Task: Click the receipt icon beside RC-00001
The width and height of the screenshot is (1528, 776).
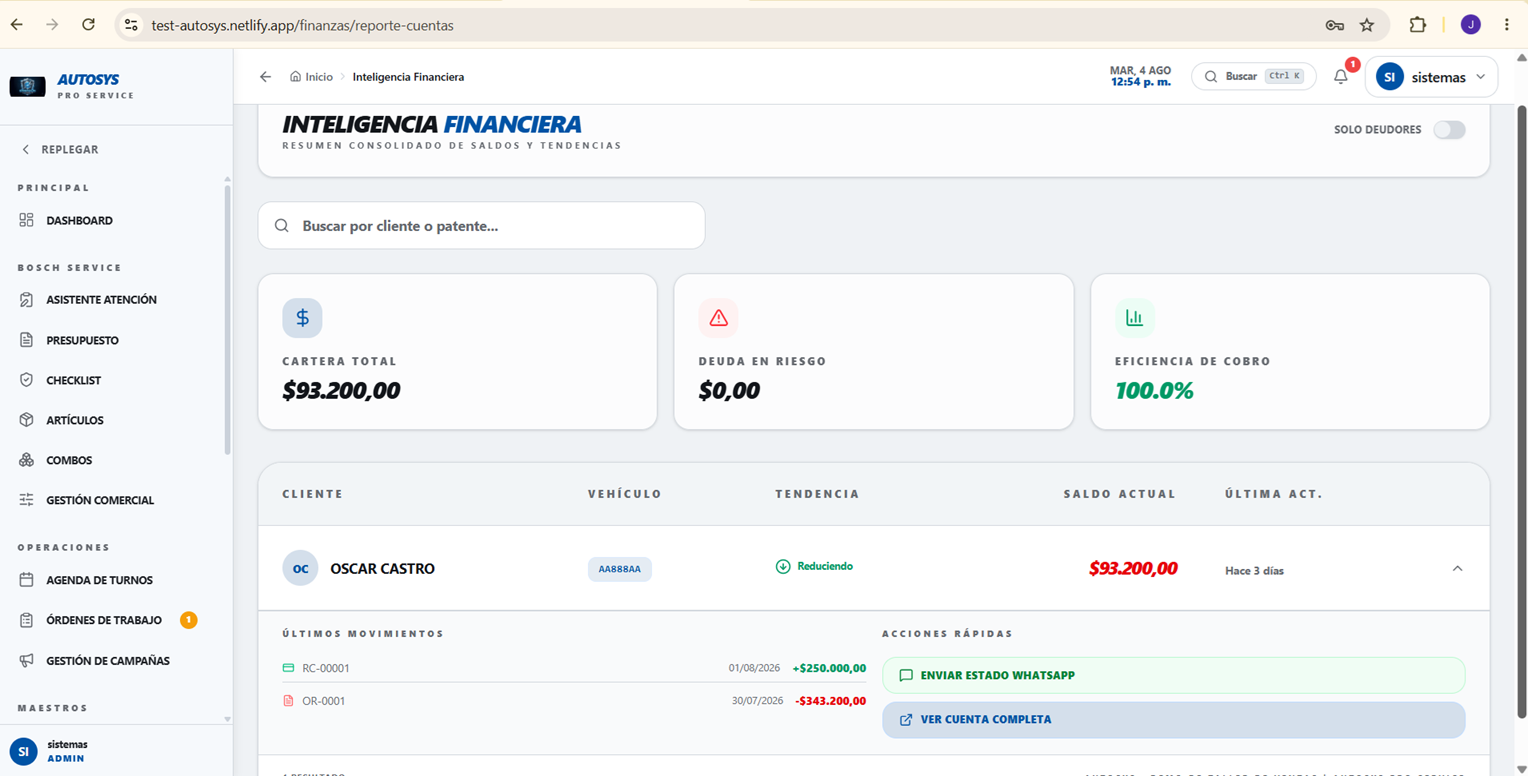Action: tap(289, 668)
